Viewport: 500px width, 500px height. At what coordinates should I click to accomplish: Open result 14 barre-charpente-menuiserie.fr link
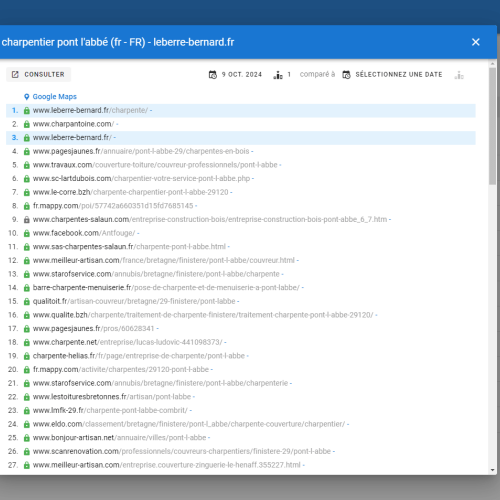166,288
